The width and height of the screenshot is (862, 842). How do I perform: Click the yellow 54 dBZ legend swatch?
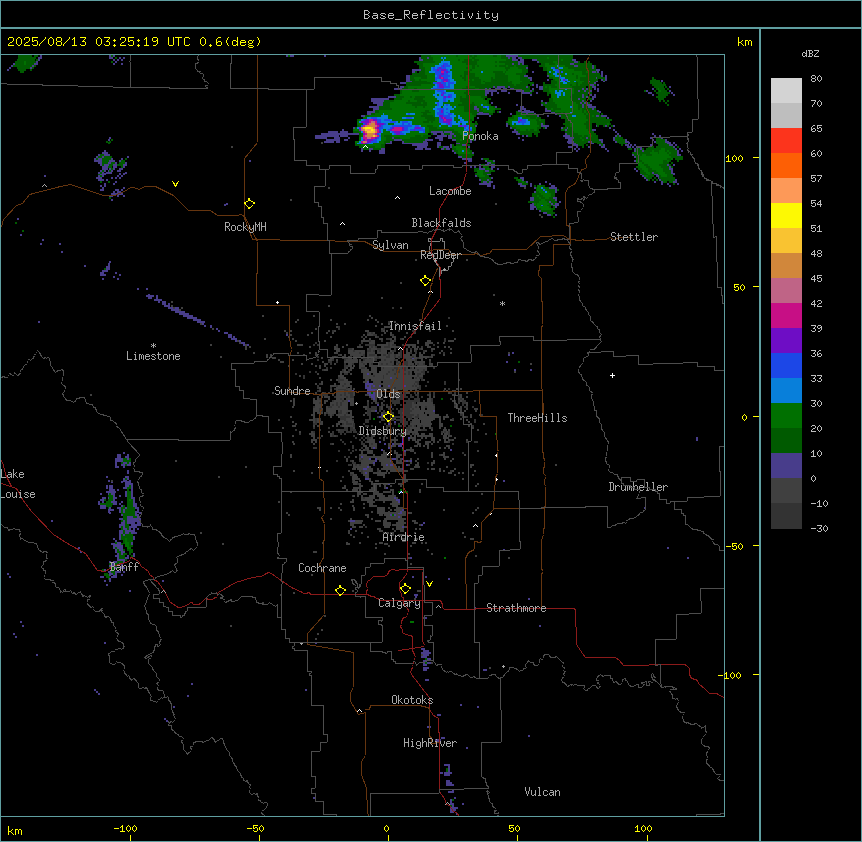click(786, 215)
